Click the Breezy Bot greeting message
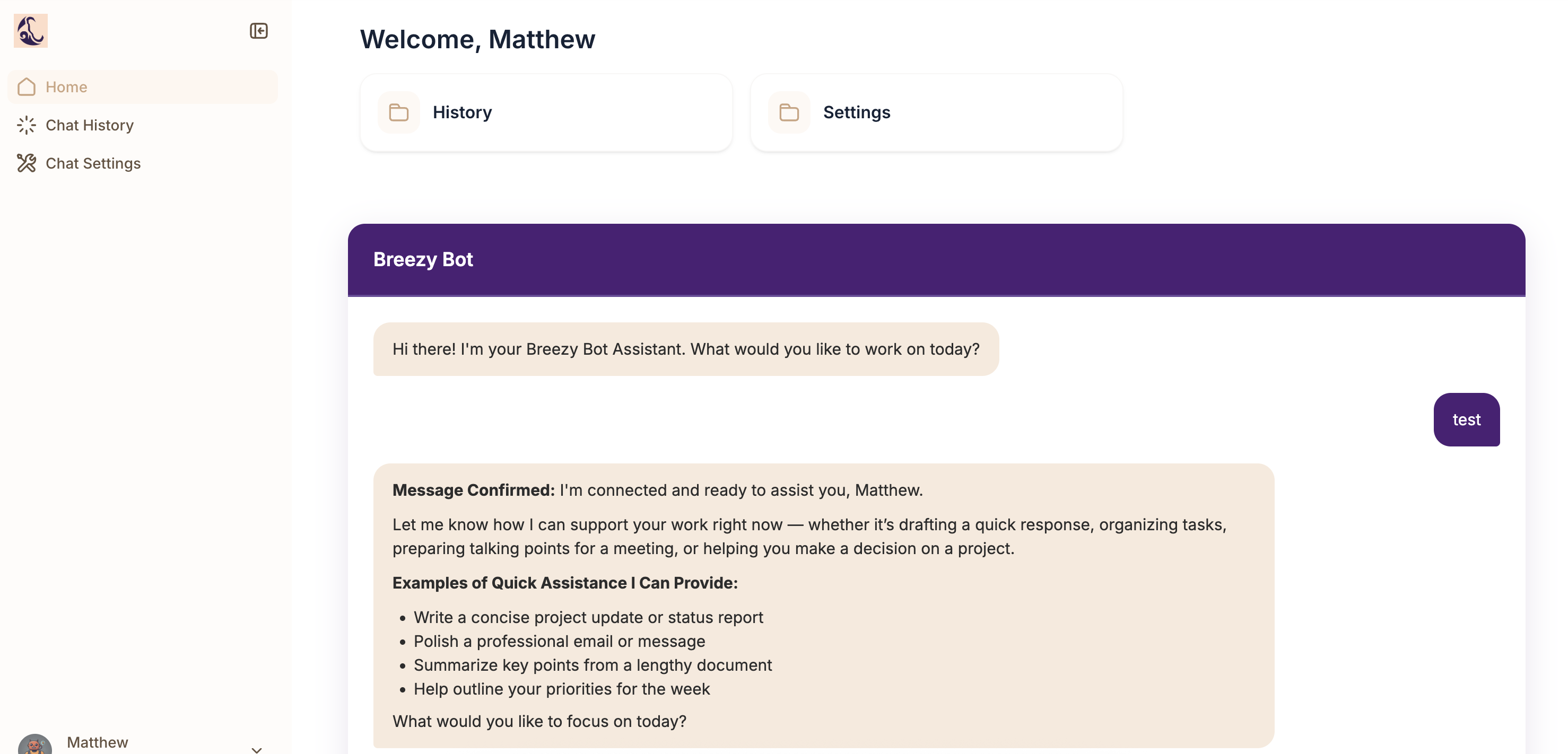1568x754 pixels. 686,349
